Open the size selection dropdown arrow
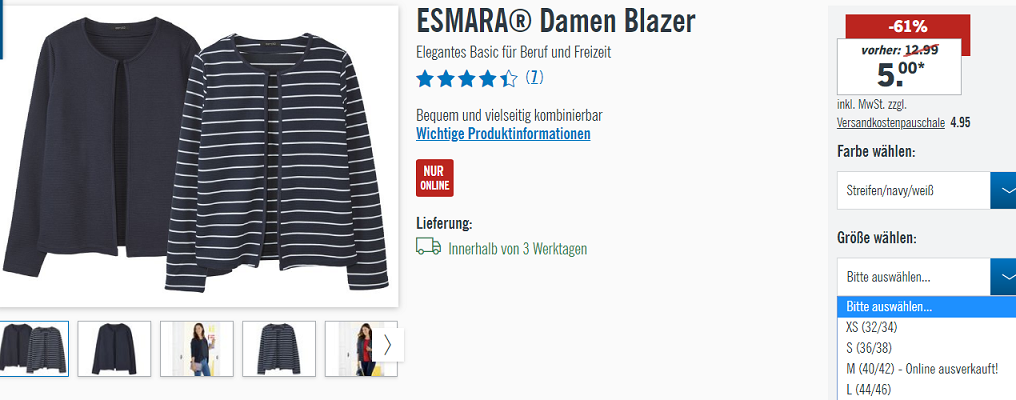Viewport: 1016px width, 400px height. 1004,277
